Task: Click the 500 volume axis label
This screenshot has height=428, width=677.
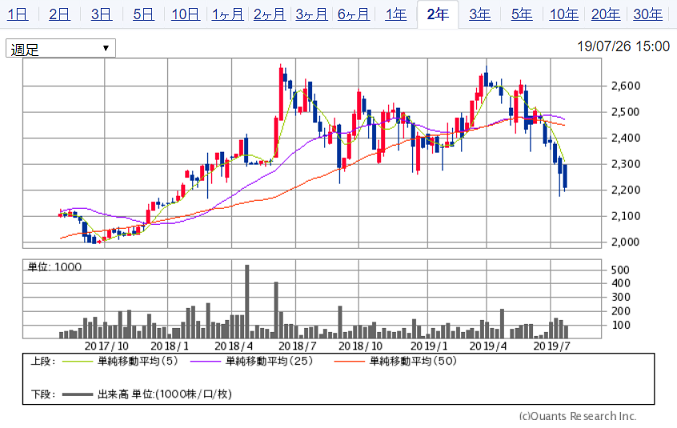Action: tap(620, 270)
